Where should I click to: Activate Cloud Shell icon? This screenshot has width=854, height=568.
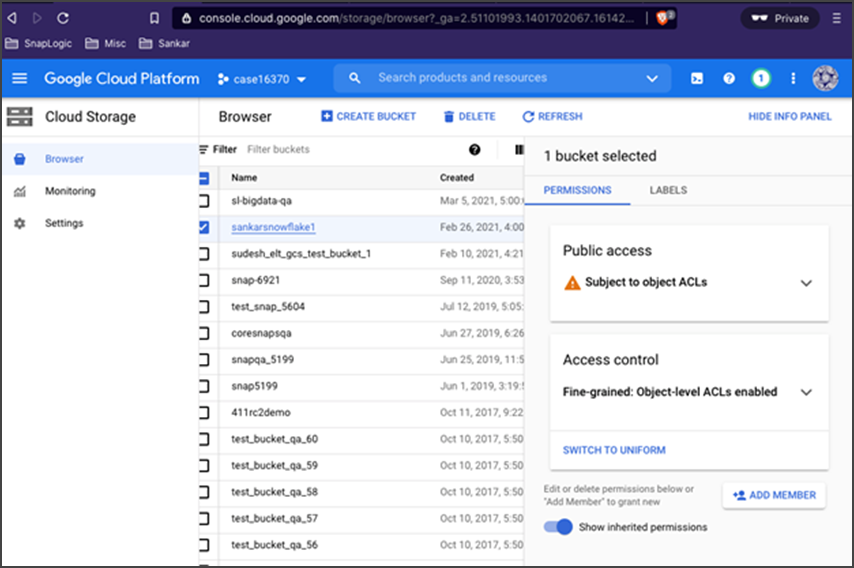click(x=697, y=78)
